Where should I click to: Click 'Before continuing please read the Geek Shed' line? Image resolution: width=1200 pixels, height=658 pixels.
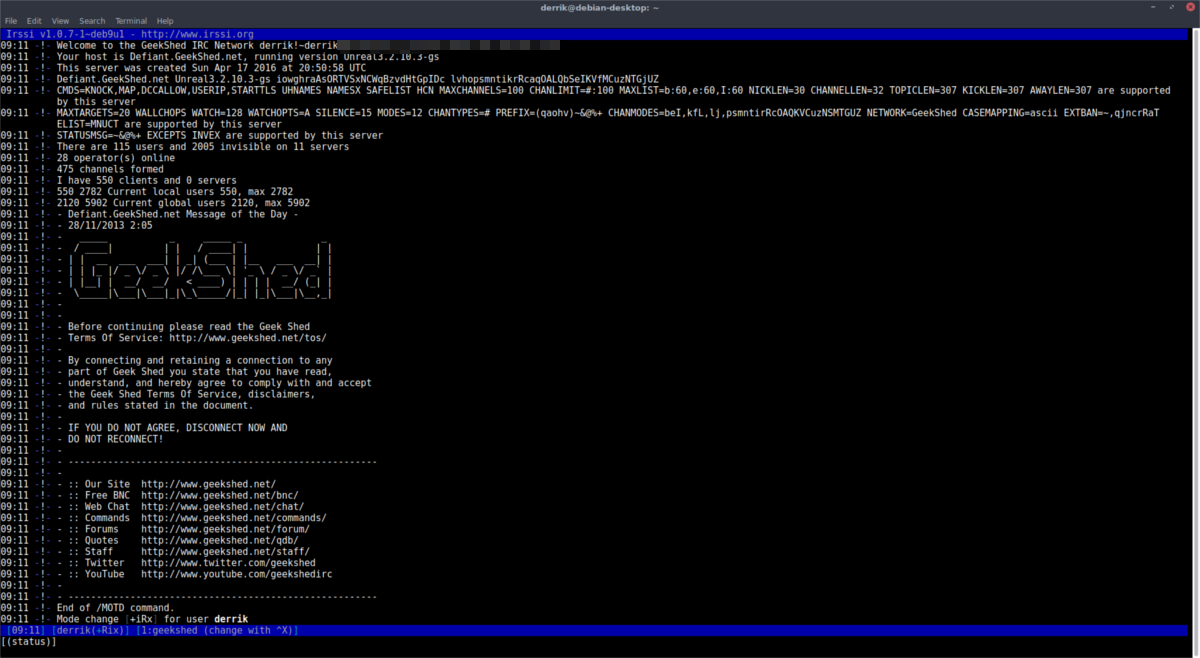[189, 327]
